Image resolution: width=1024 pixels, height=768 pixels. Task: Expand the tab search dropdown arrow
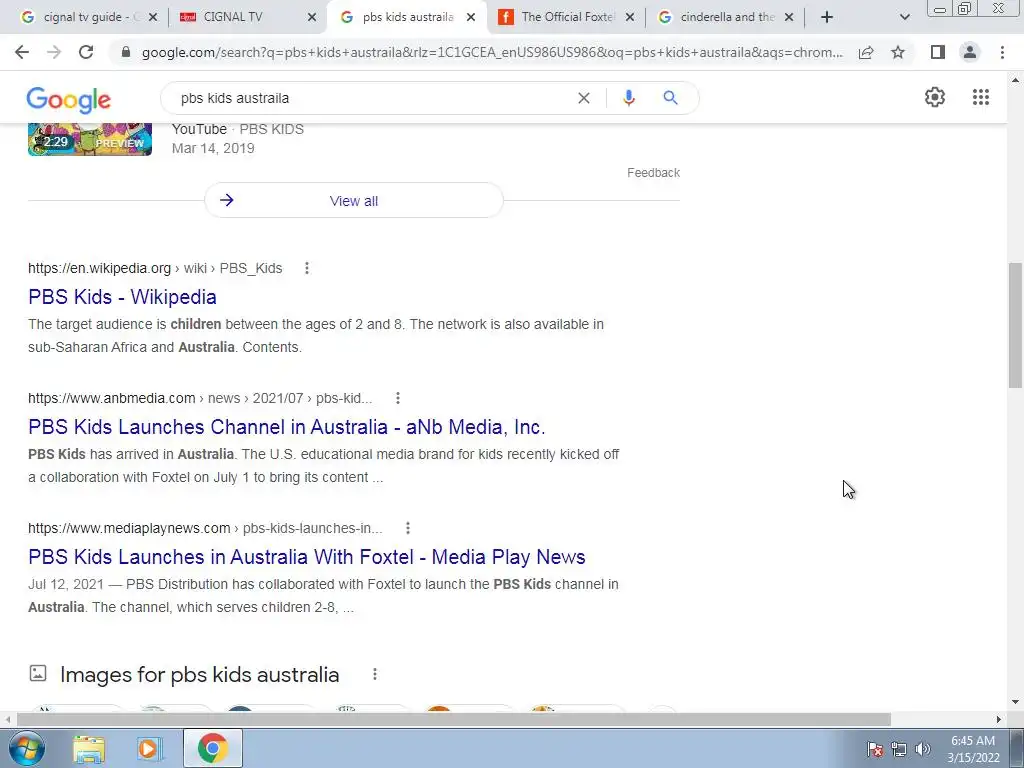904,18
